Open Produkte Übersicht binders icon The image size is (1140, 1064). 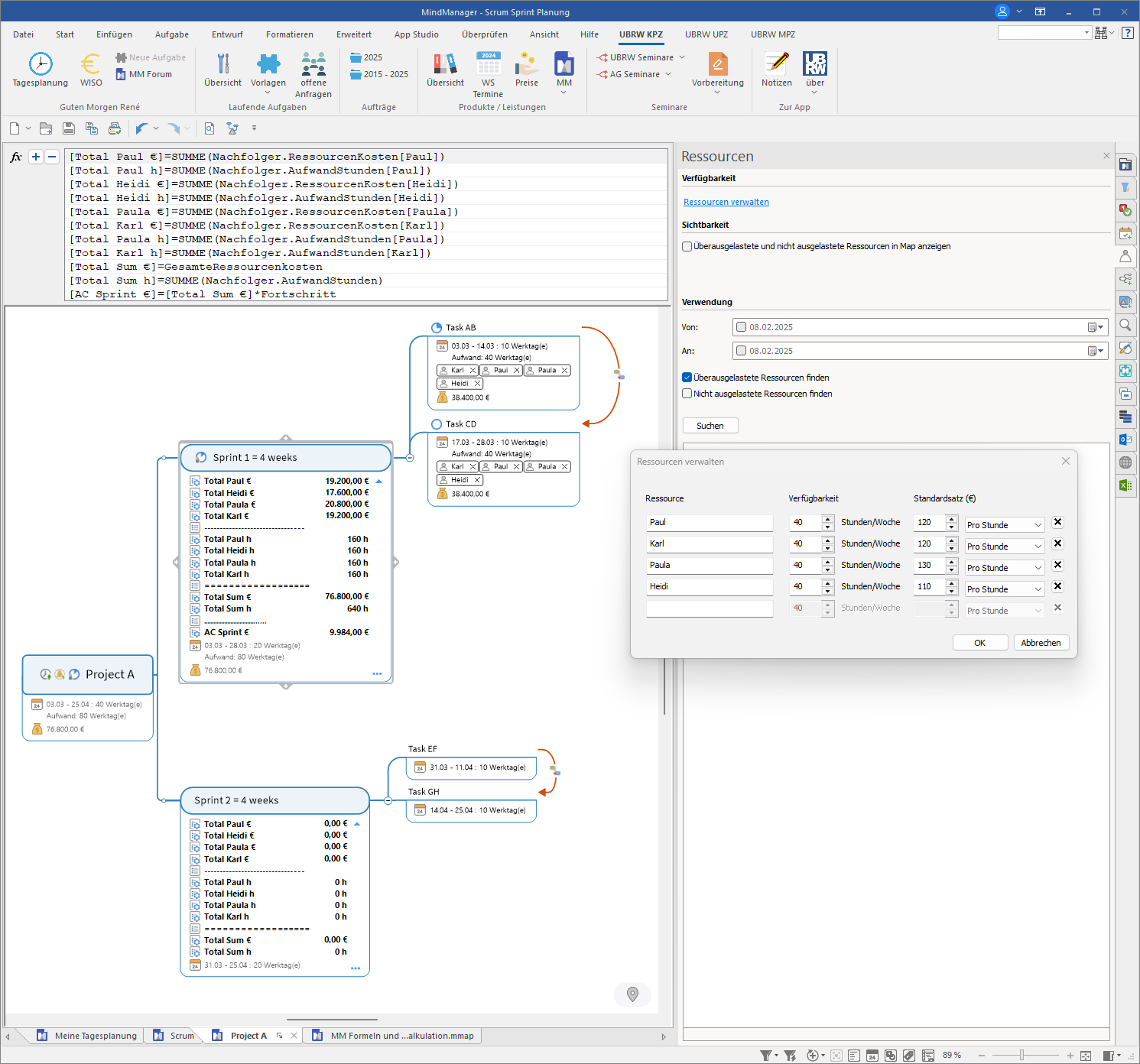pos(445,63)
